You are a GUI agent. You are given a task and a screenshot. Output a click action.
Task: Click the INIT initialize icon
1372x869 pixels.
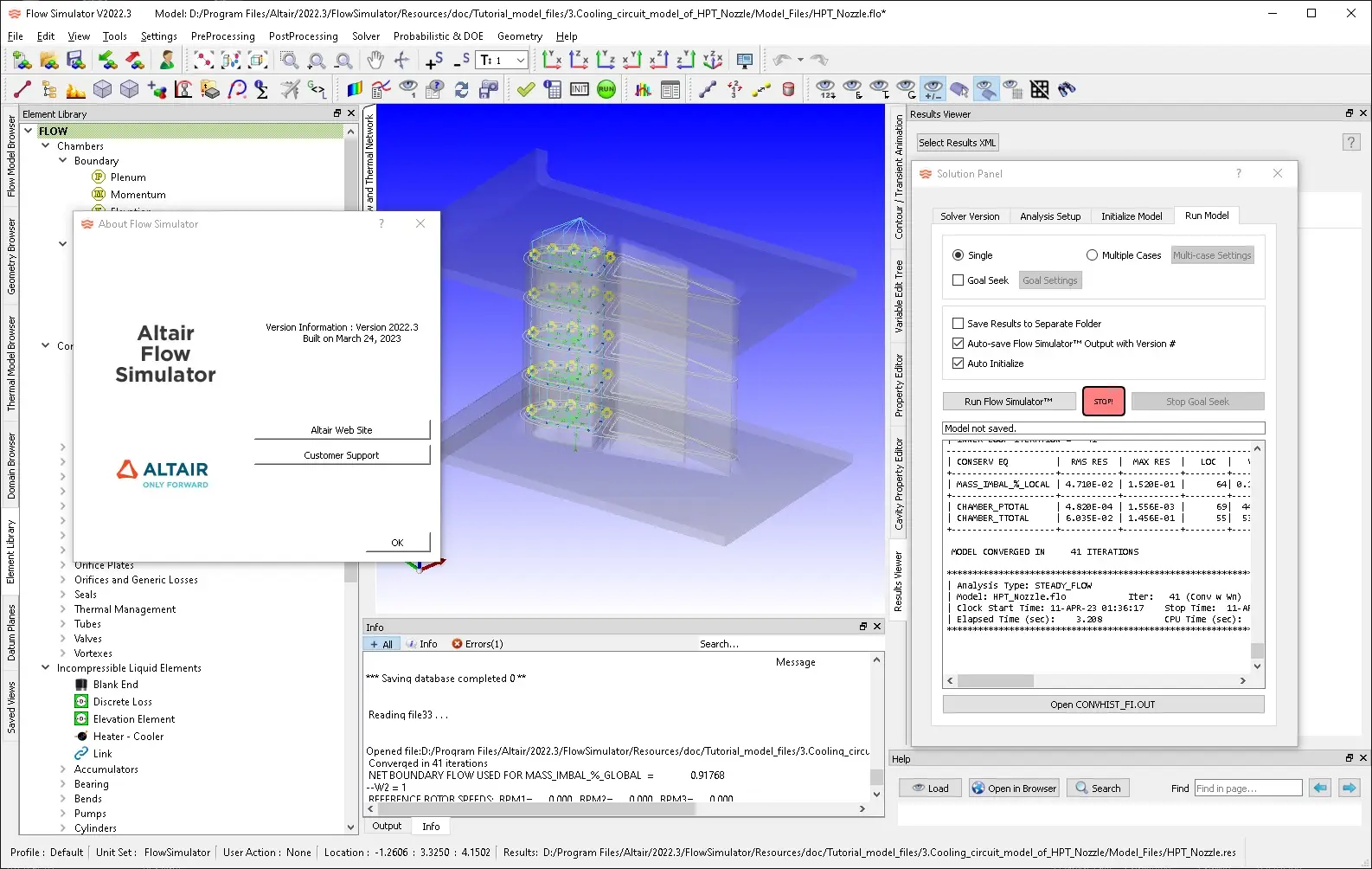(580, 89)
